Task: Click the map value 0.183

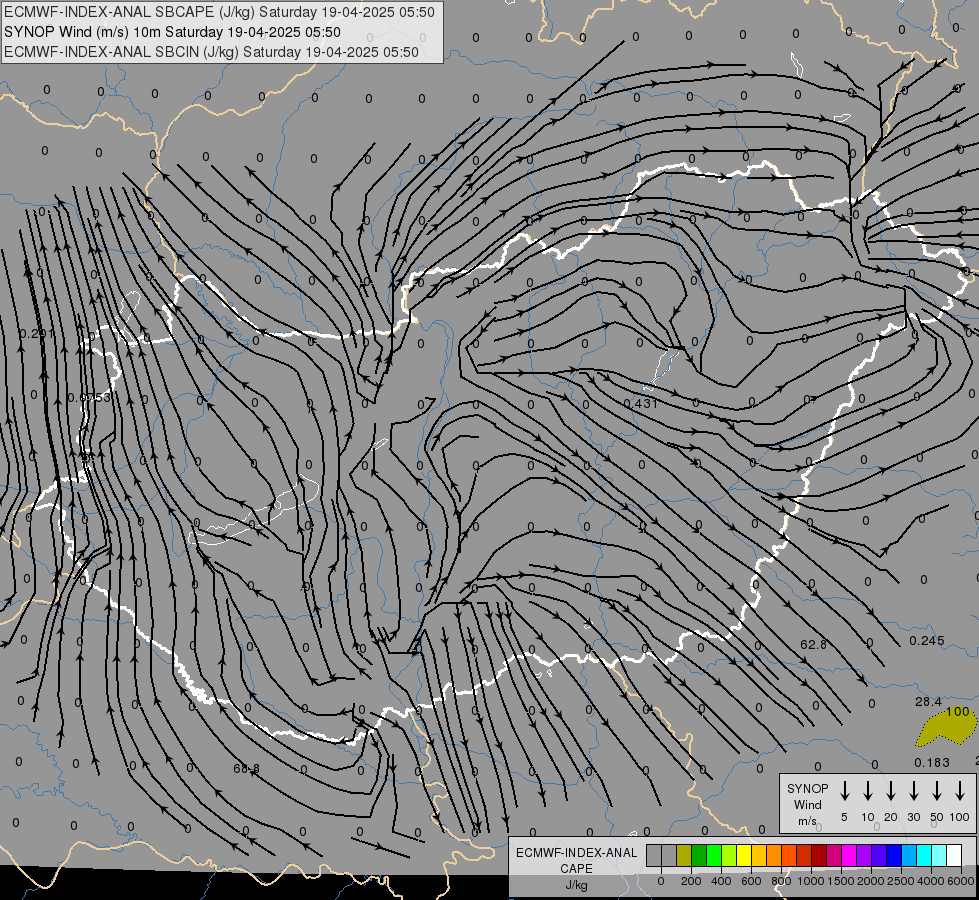Action: click(x=932, y=763)
